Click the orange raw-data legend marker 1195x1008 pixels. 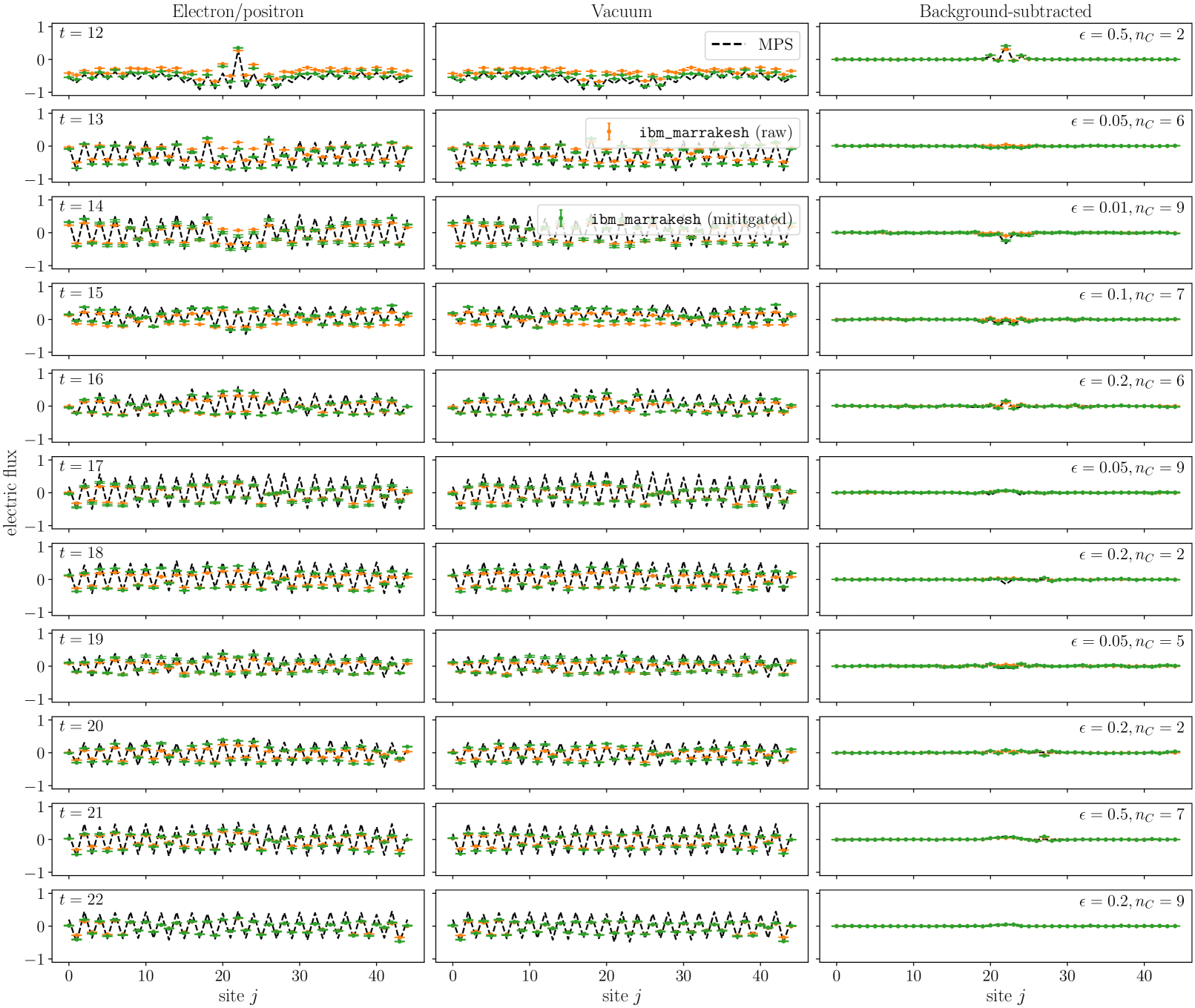pos(608,132)
